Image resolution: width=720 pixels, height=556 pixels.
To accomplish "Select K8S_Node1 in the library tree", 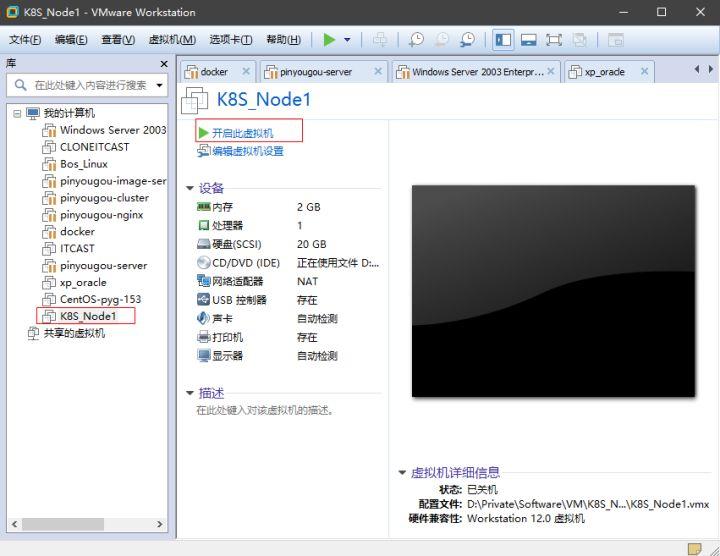I will pyautogui.click(x=88, y=316).
